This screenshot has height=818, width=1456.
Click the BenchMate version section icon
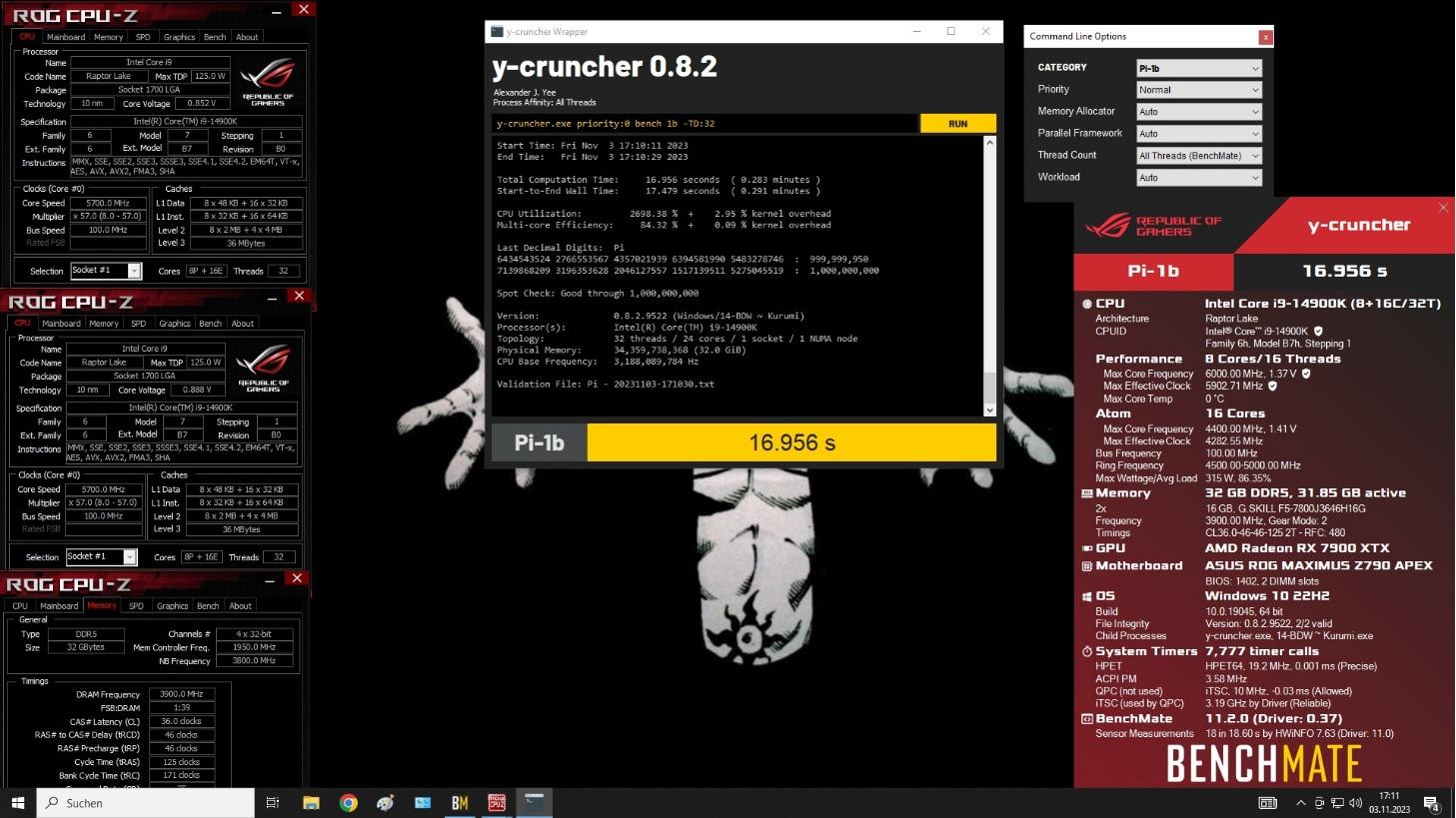(1087, 719)
